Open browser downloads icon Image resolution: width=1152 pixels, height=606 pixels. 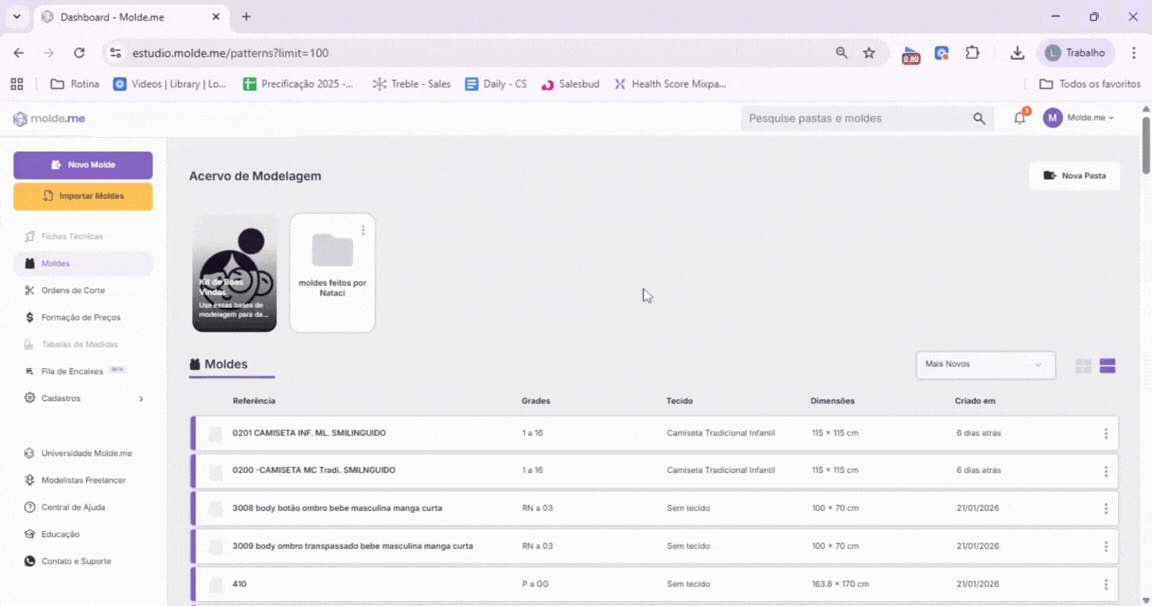tap(1017, 53)
